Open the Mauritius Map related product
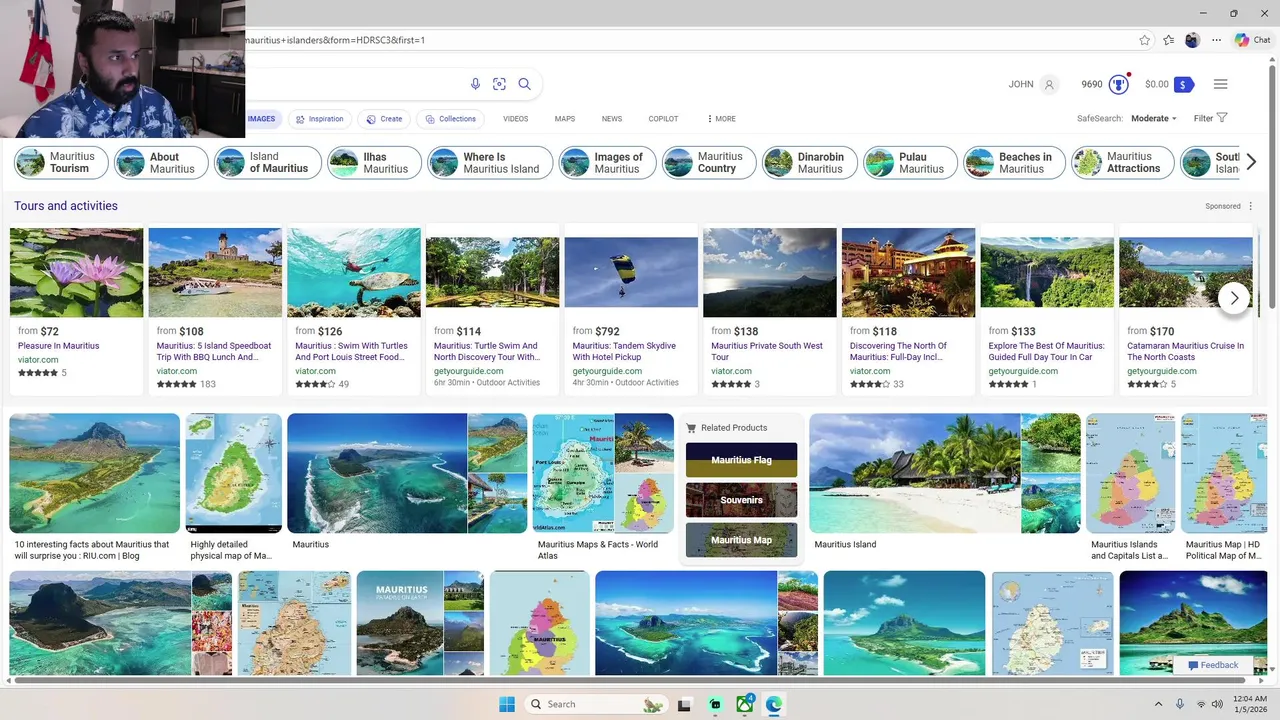The image size is (1280, 720). [x=741, y=540]
